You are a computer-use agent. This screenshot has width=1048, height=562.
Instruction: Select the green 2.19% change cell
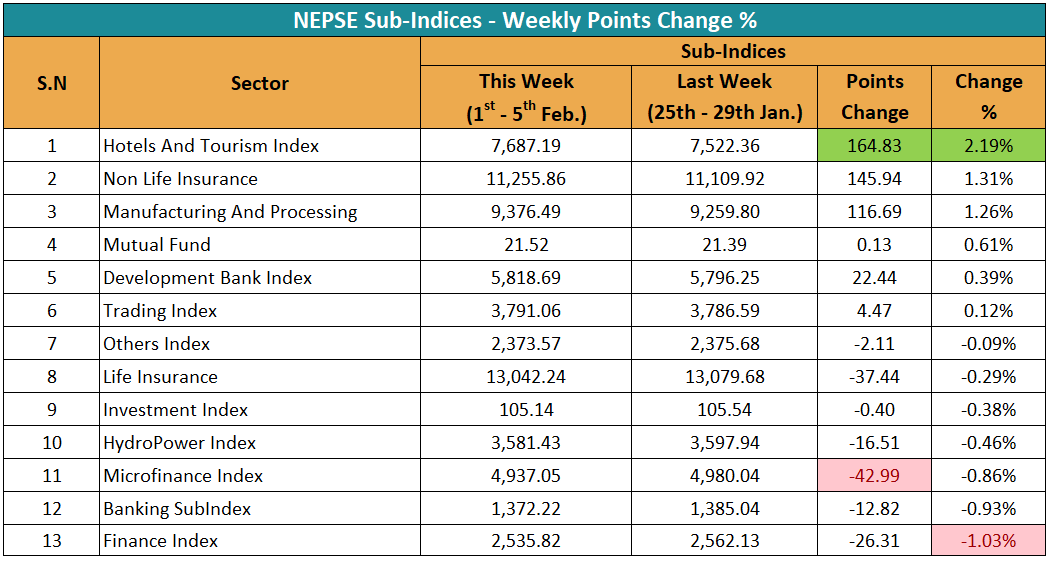click(988, 146)
